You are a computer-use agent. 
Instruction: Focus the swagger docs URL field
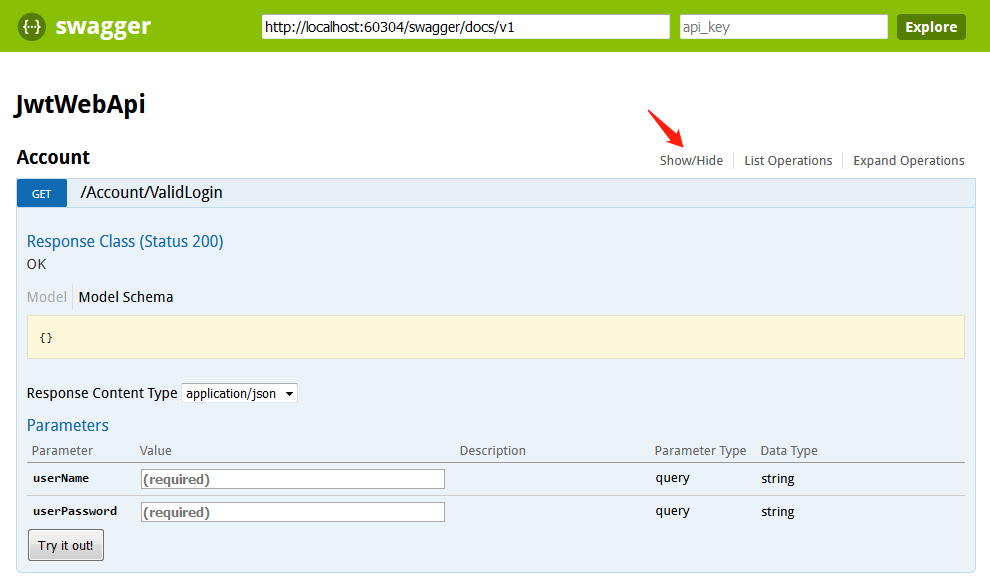coord(465,27)
